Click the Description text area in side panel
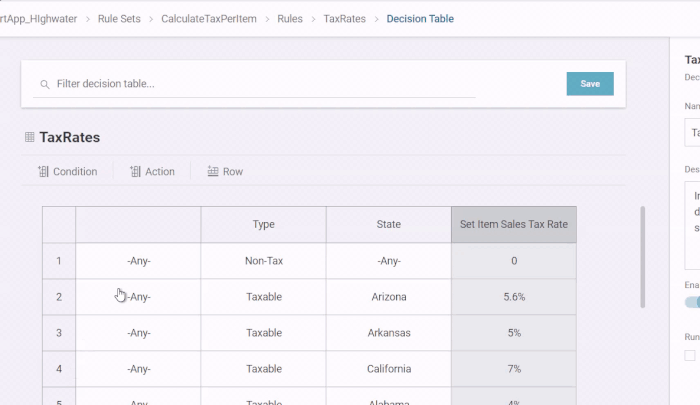This screenshot has height=405, width=700. coord(691,225)
